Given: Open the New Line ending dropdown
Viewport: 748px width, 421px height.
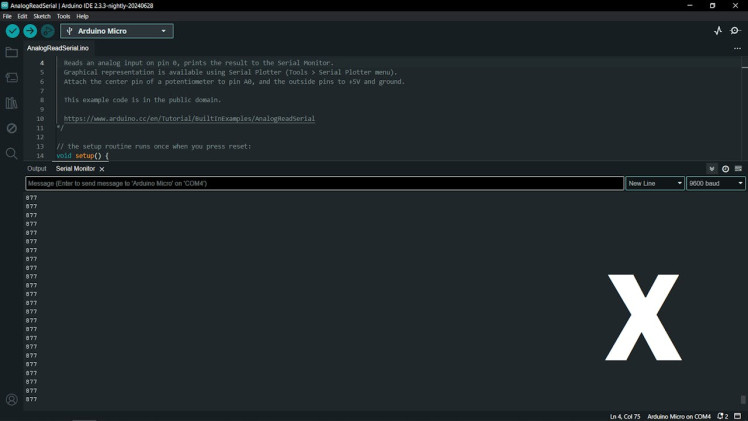Looking at the screenshot, I should click(654, 184).
